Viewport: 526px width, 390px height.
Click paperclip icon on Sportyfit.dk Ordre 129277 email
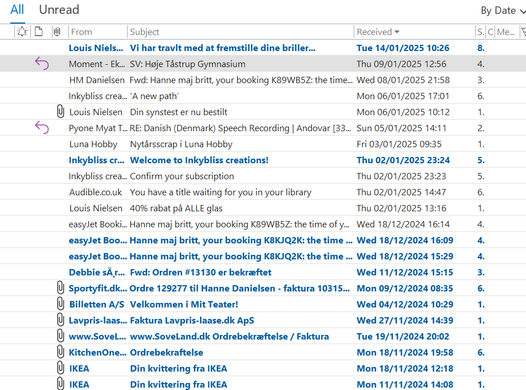60,288
